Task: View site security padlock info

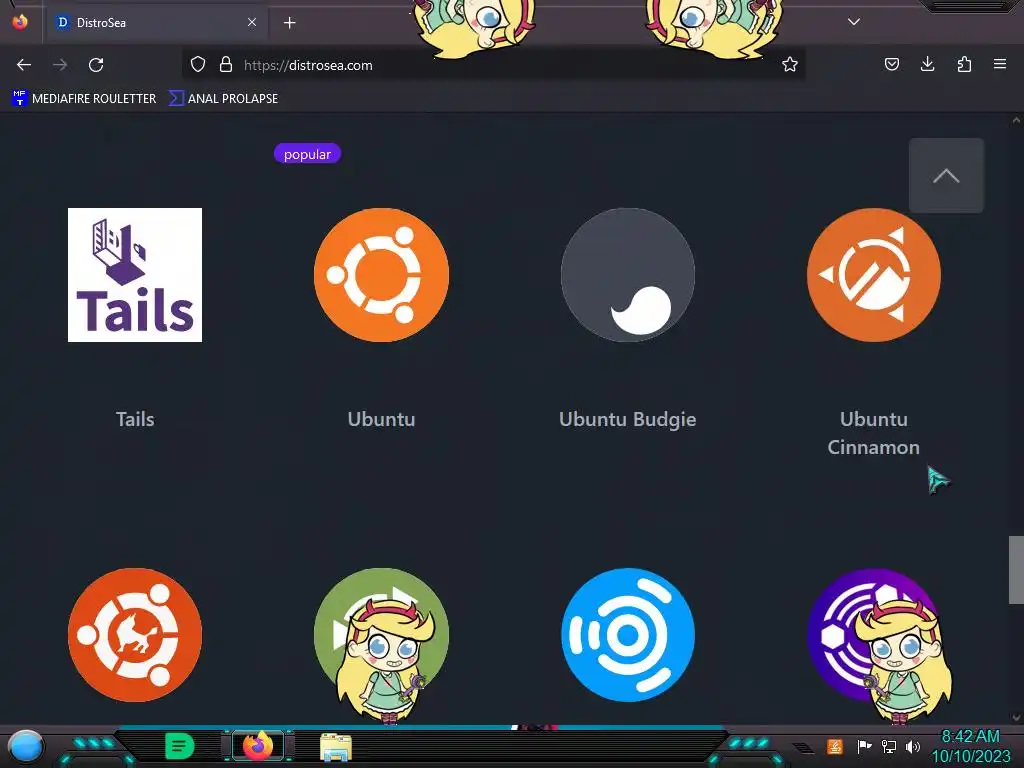Action: pyautogui.click(x=226, y=65)
